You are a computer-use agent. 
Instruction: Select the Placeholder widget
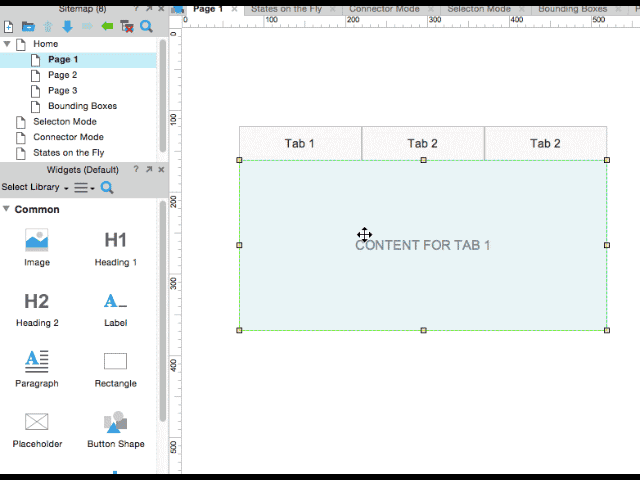37,429
